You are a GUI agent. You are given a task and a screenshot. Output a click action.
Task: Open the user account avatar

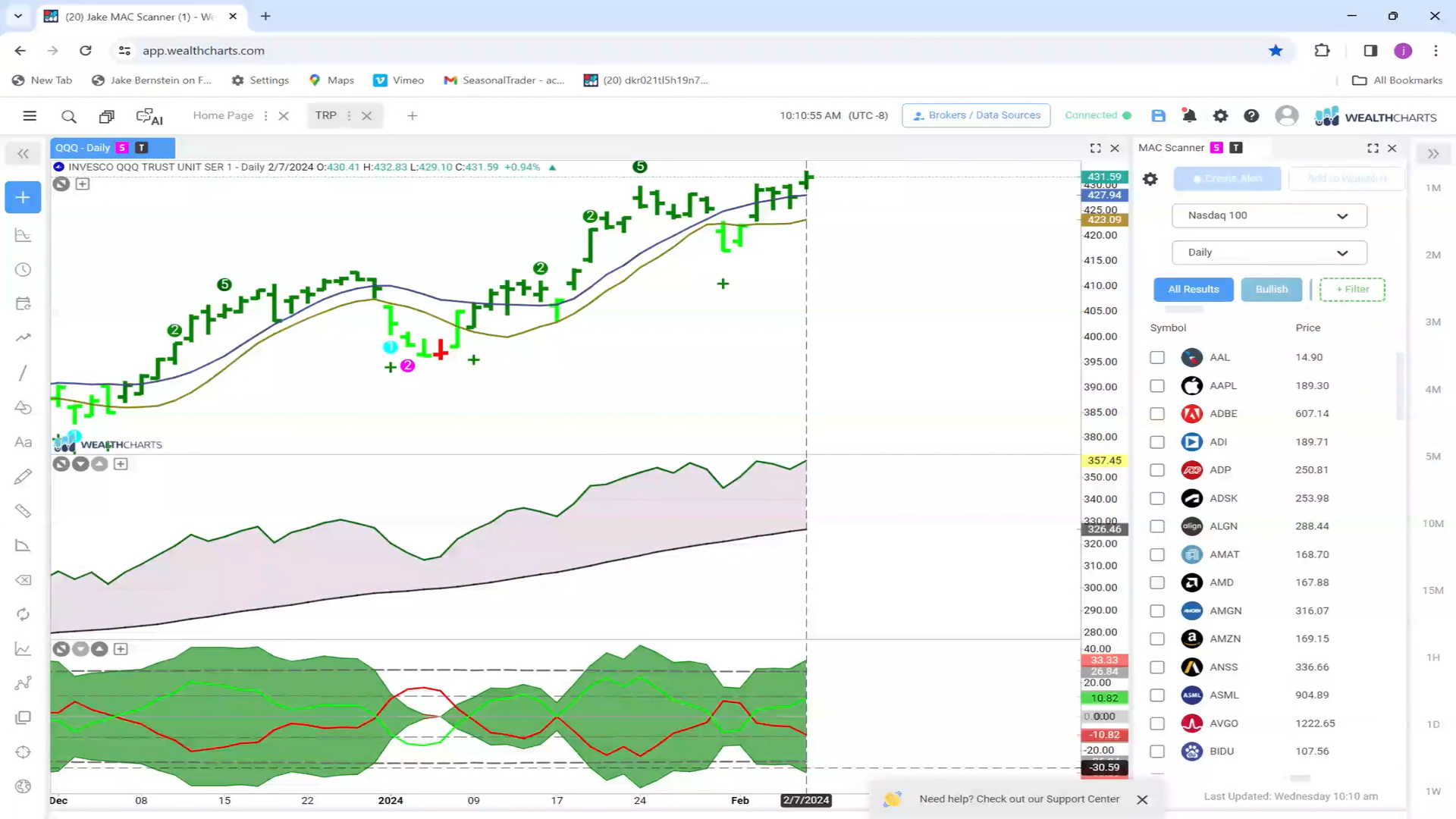coord(1286,115)
